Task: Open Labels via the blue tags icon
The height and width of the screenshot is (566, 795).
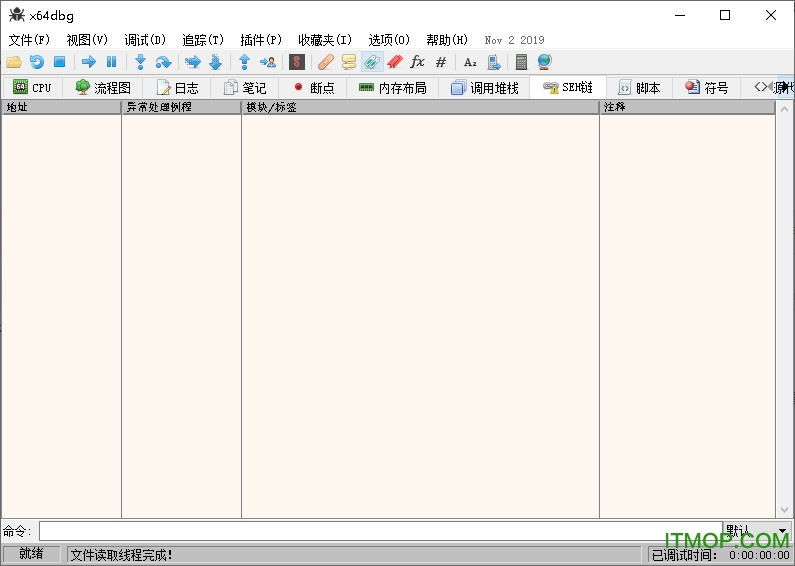Action: coord(372,62)
